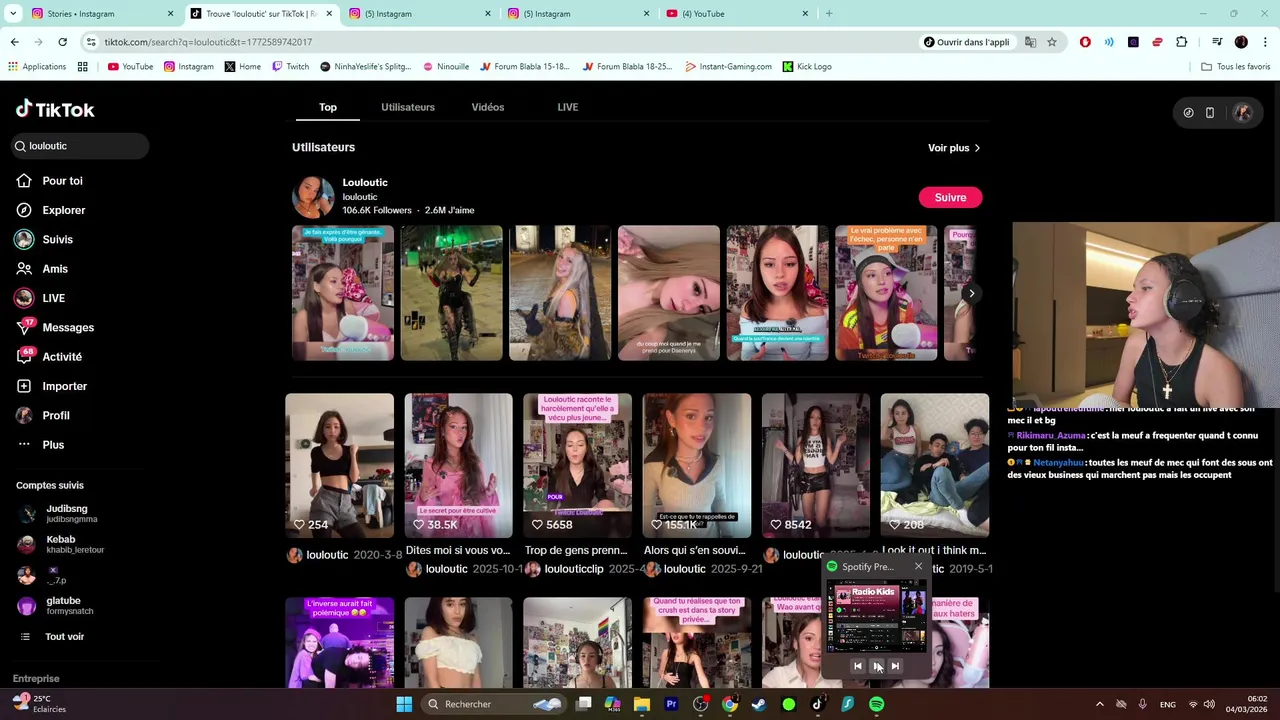
Task: Switch to the LIVE results tab
Action: pyautogui.click(x=568, y=107)
